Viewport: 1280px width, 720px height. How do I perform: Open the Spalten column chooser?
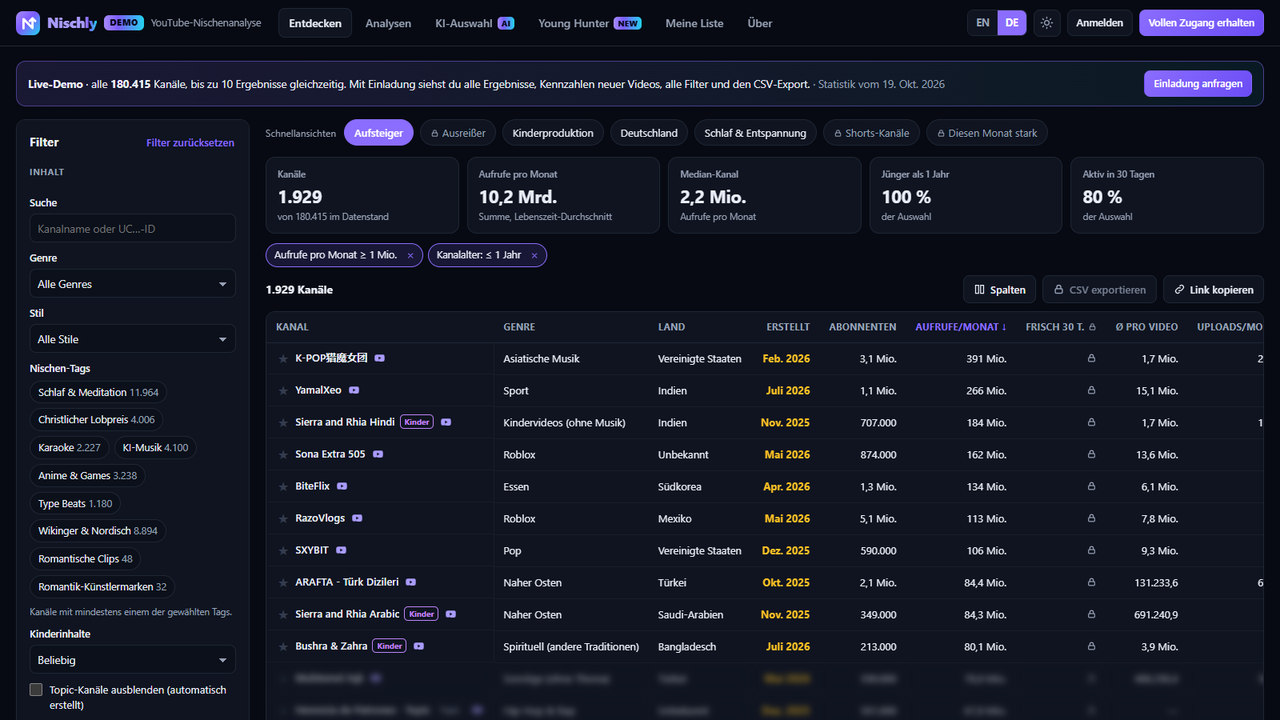(x=999, y=290)
